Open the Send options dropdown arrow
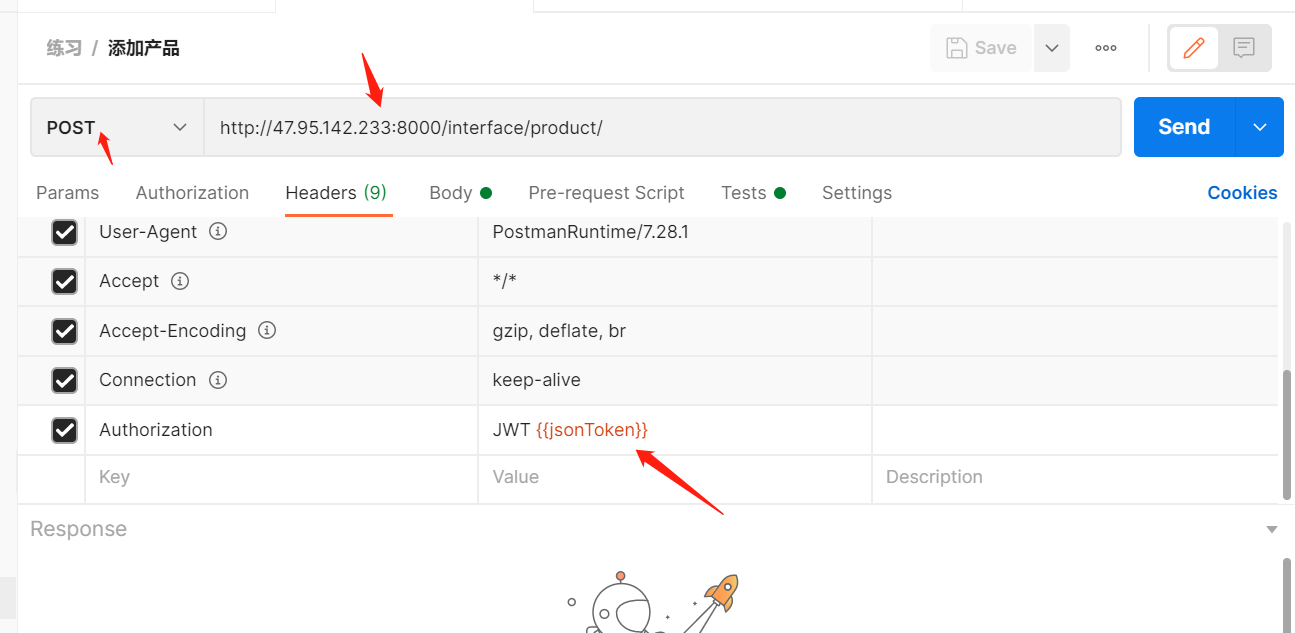This screenshot has width=1295, height=633. 1260,127
